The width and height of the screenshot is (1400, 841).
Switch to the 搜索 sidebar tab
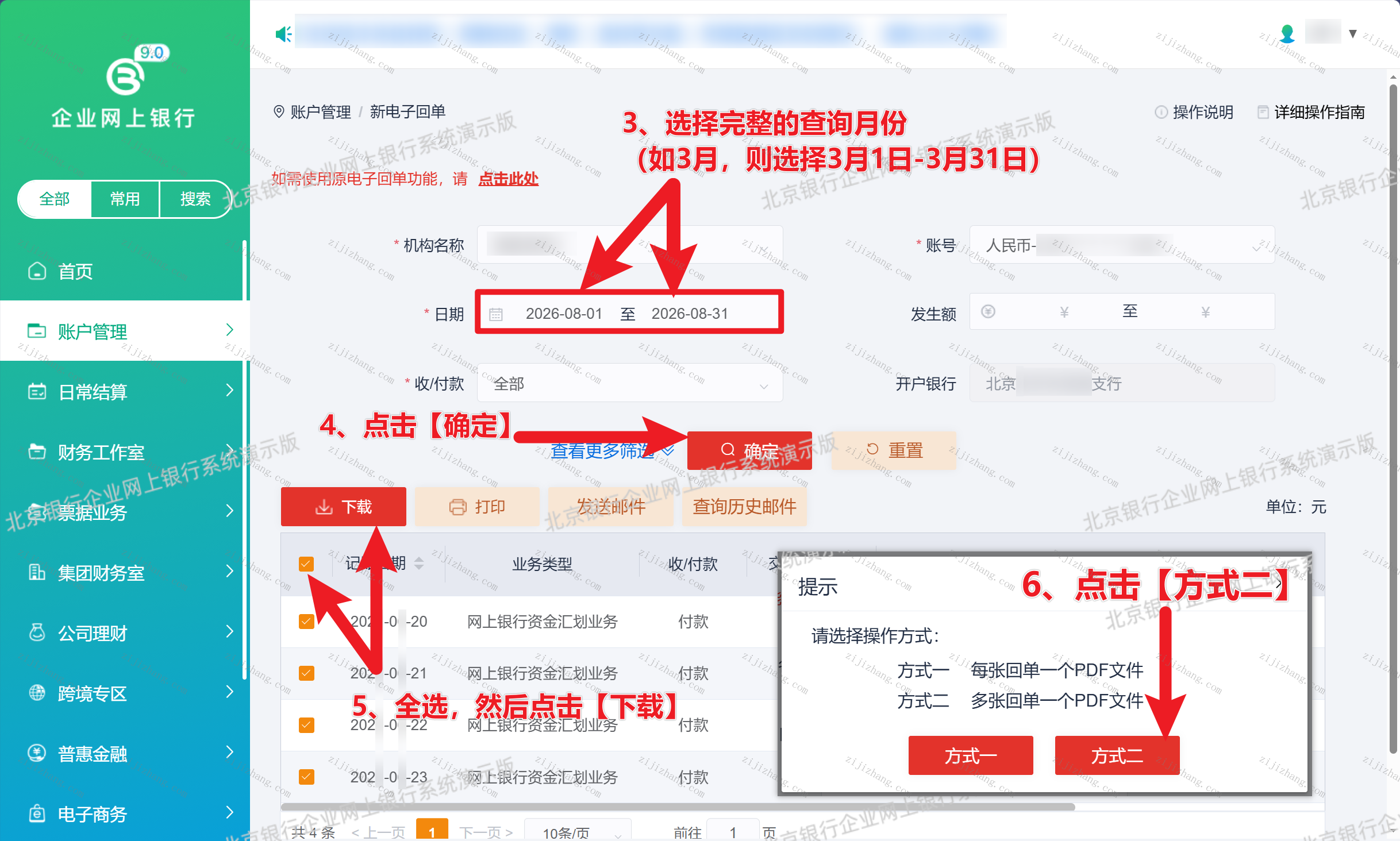pyautogui.click(x=195, y=199)
